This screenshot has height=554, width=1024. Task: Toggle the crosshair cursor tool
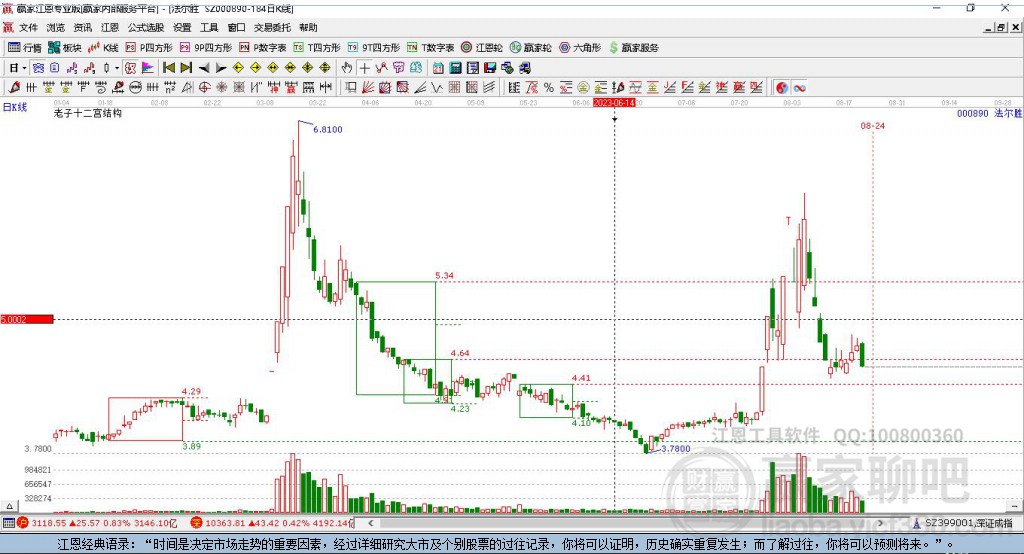pos(364,68)
